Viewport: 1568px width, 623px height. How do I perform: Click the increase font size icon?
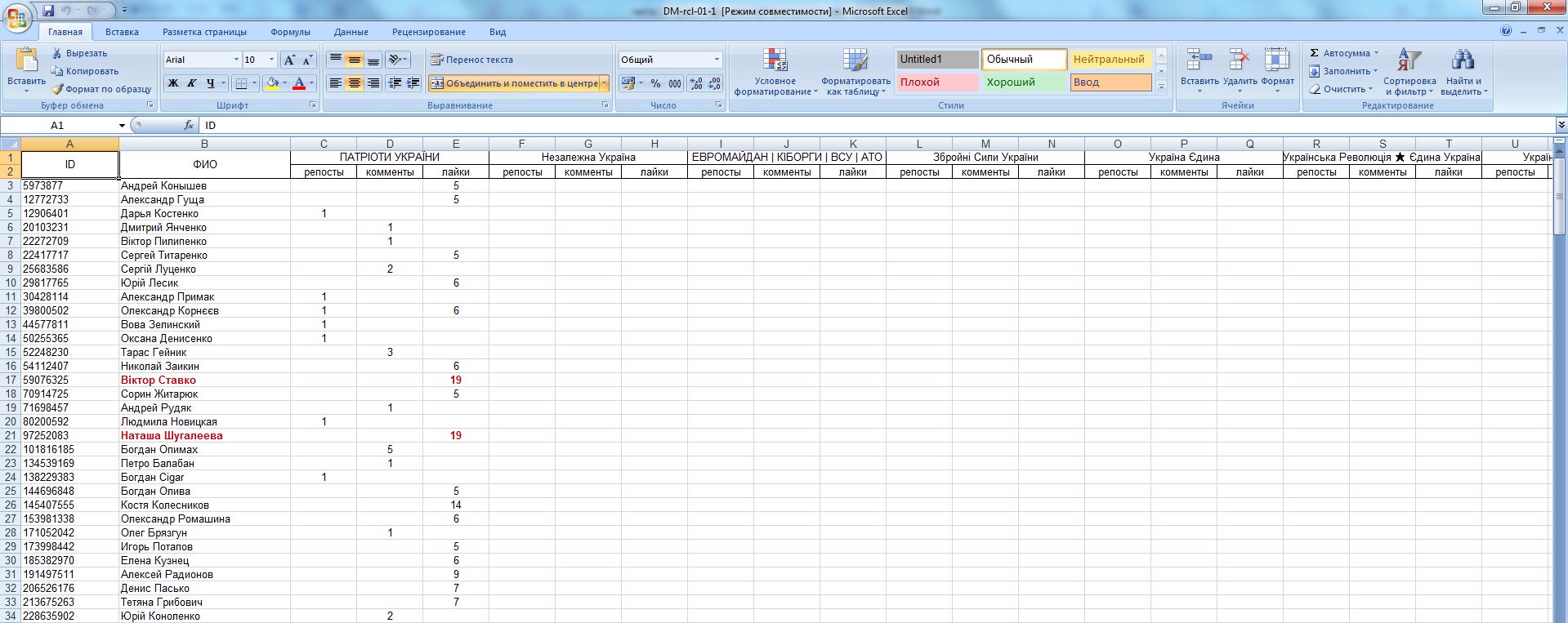(x=289, y=60)
